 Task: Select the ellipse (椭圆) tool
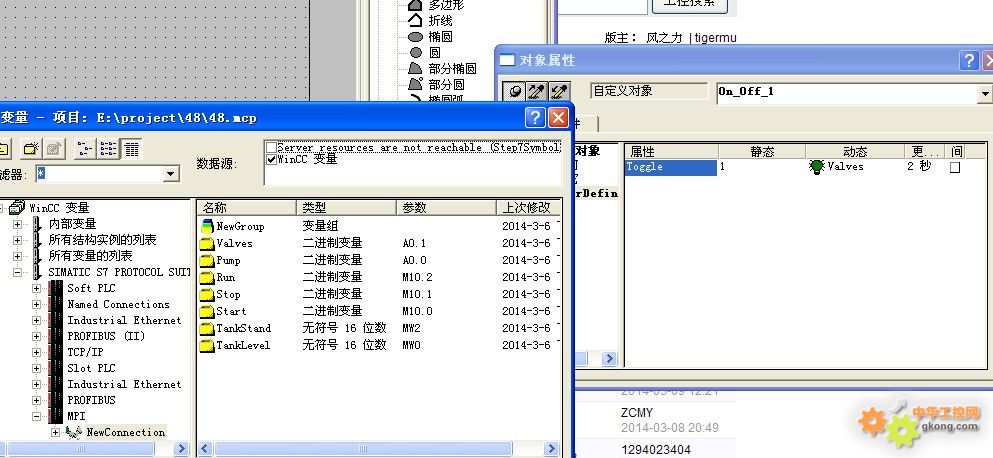(x=415, y=37)
